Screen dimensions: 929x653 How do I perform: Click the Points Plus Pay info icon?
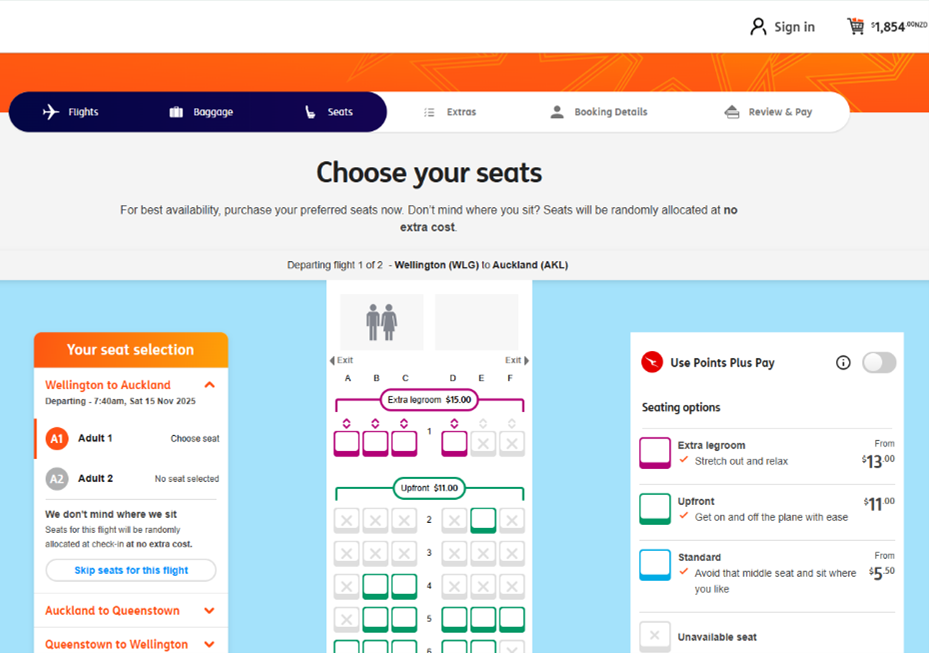pos(843,363)
